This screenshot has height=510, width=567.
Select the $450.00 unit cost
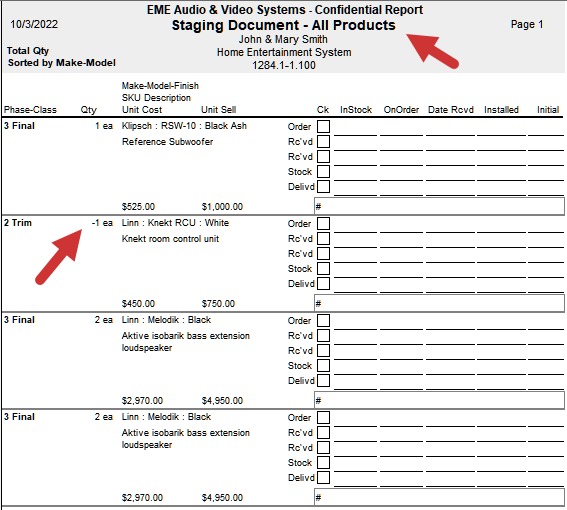pyautogui.click(x=138, y=303)
